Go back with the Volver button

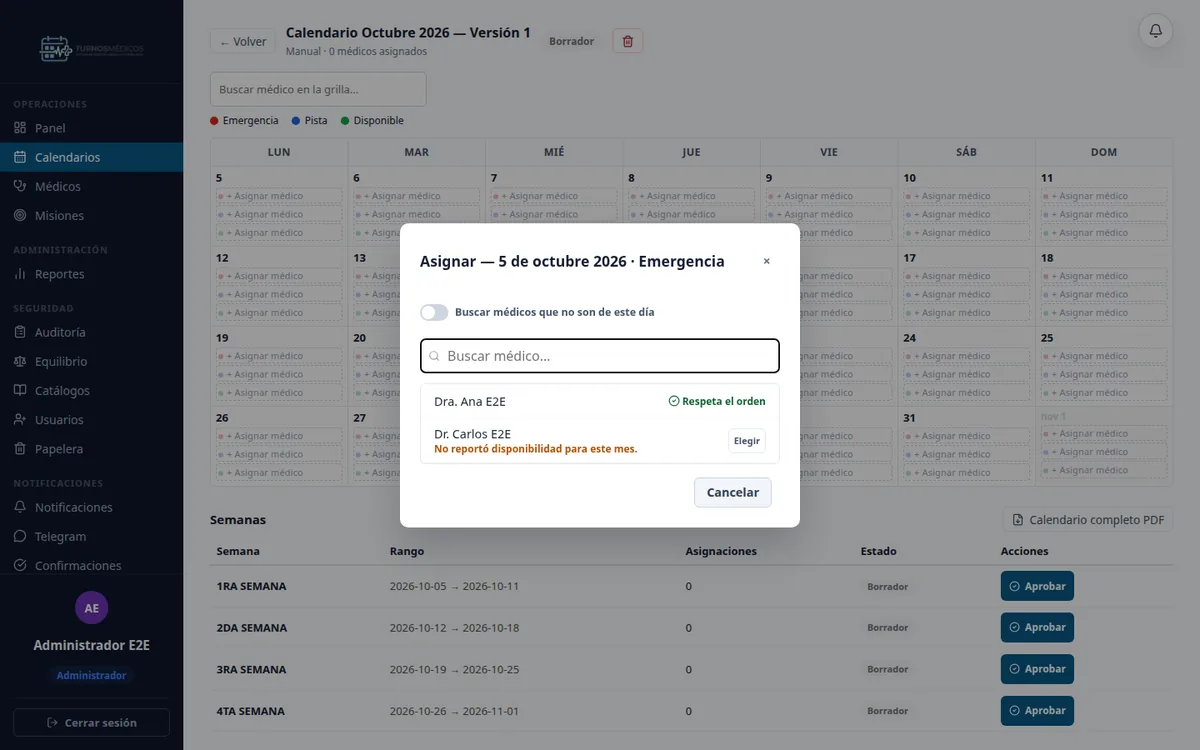(243, 41)
